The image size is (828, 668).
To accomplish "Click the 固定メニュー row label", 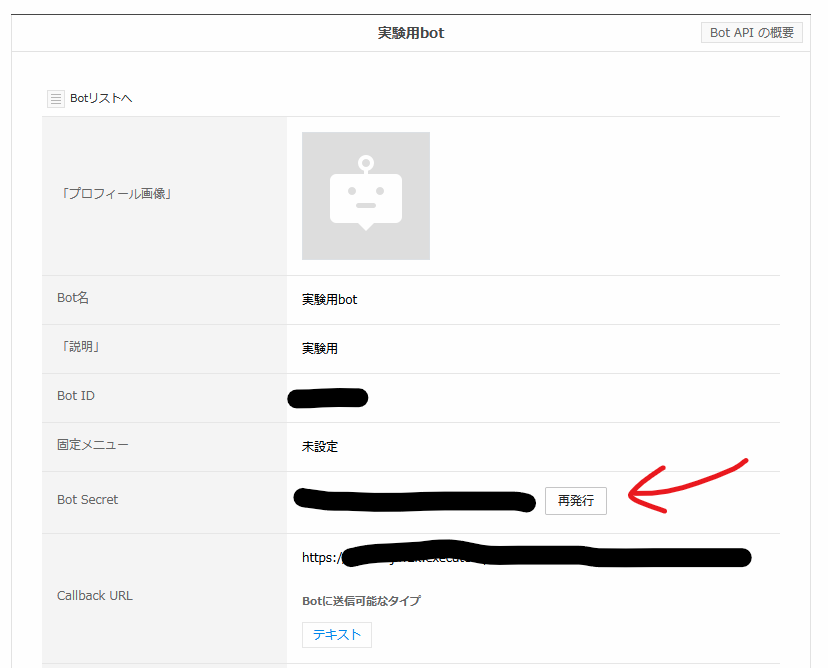I will [x=93, y=445].
